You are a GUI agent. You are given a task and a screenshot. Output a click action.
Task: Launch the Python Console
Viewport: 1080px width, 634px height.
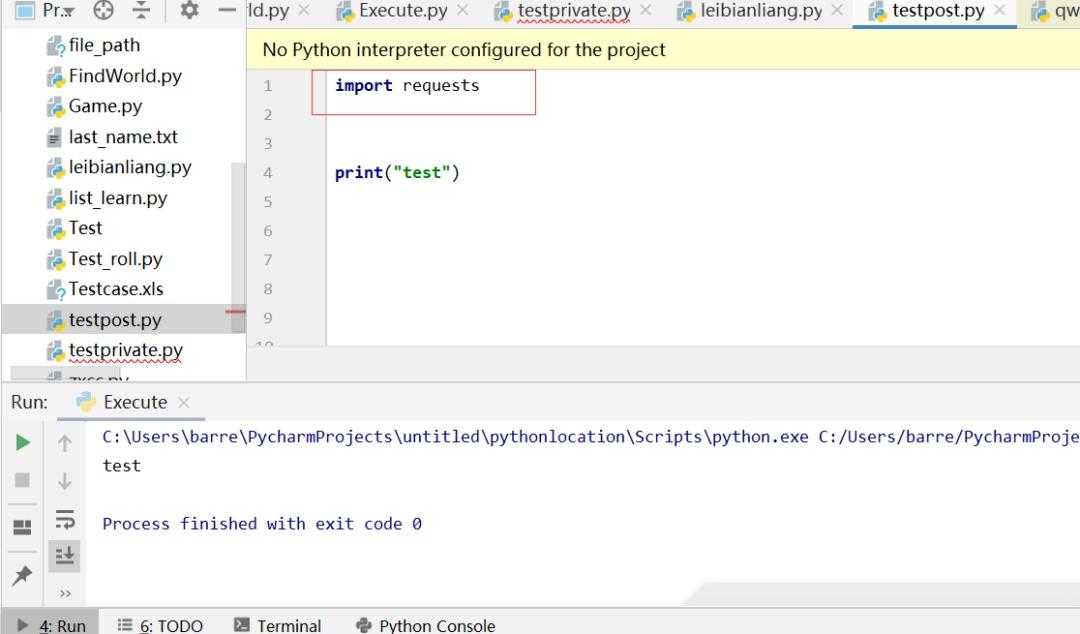point(435,625)
